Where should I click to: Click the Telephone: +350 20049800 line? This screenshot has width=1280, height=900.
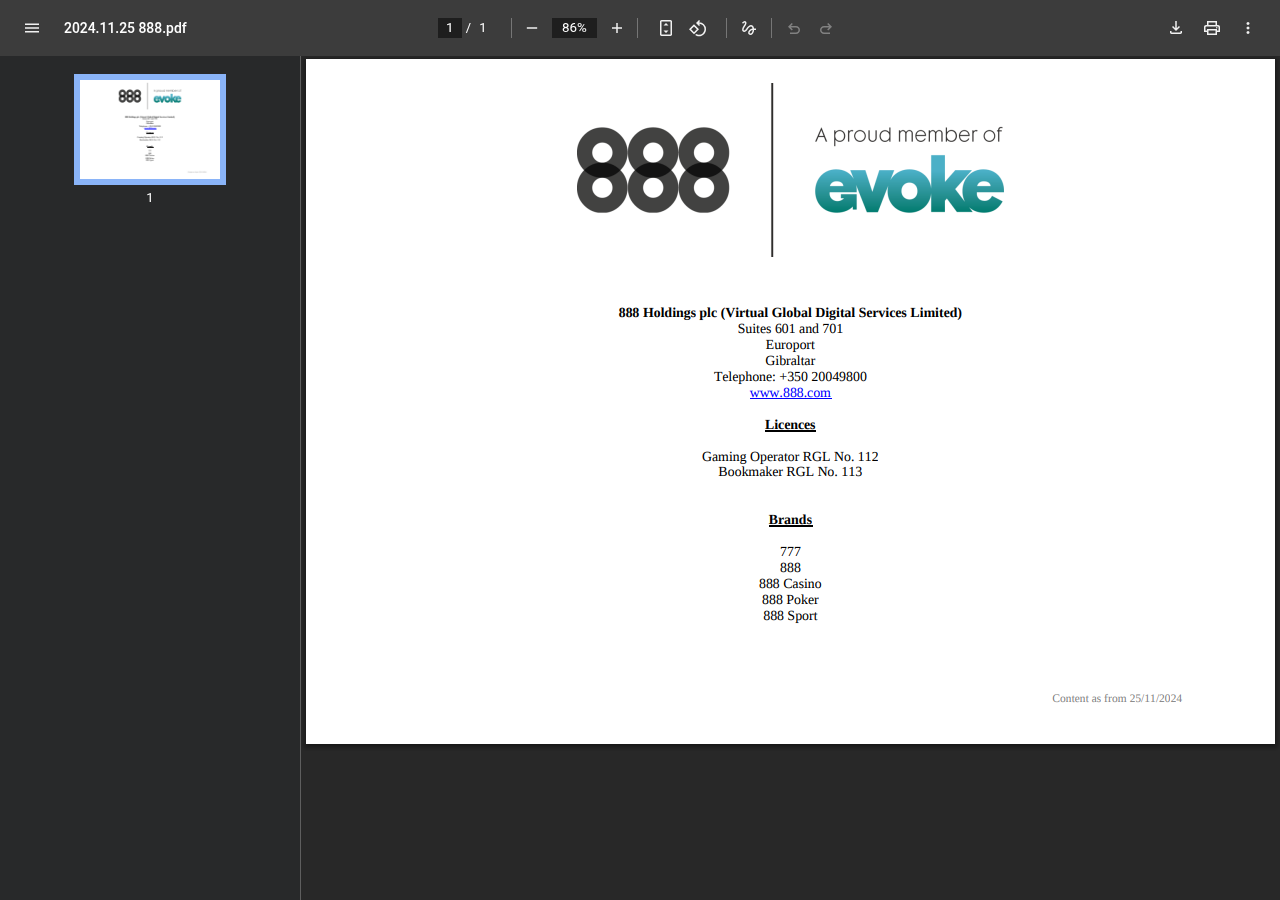(790, 377)
